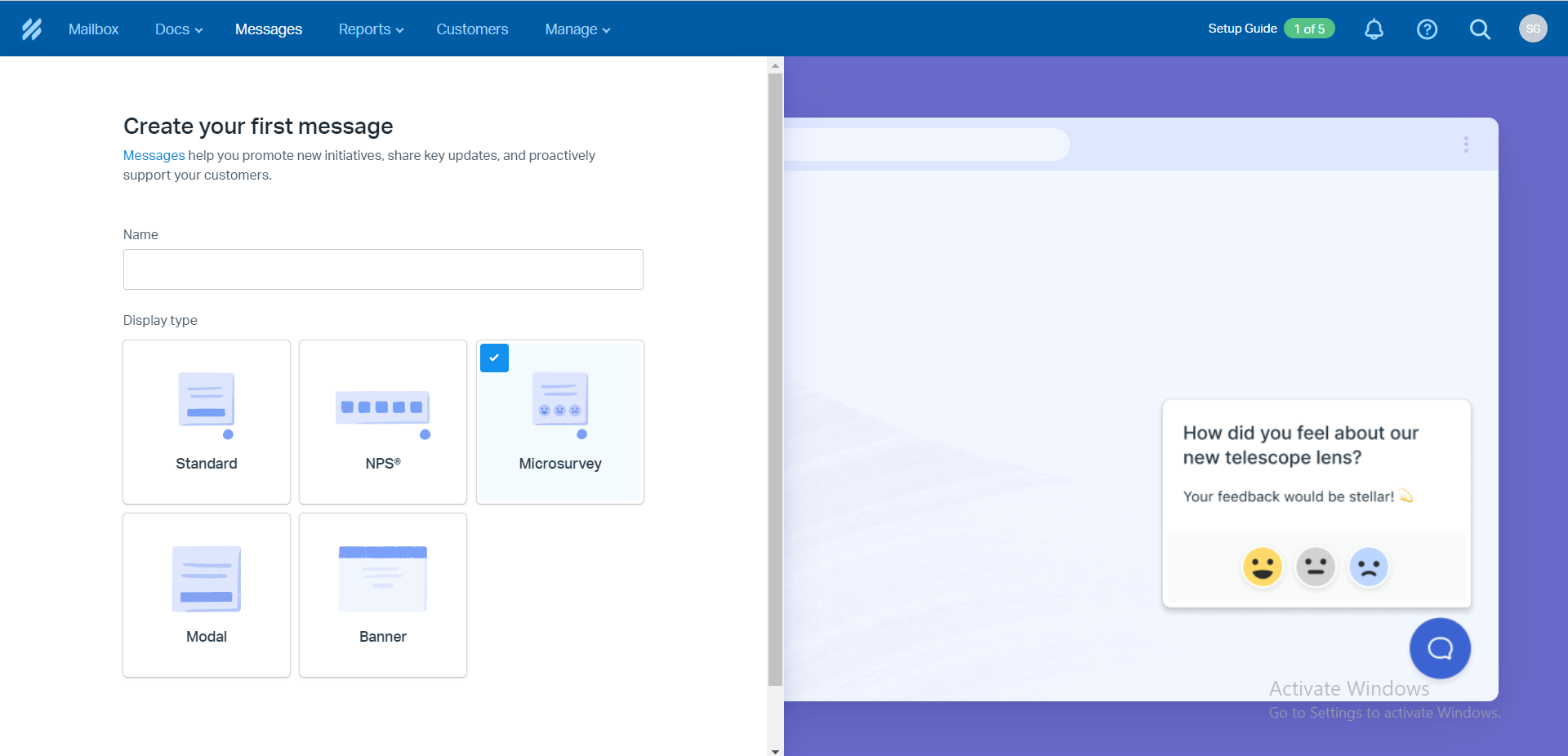Click the neutral face emoji in preview
Screen dimensions: 1568x756
[1316, 567]
